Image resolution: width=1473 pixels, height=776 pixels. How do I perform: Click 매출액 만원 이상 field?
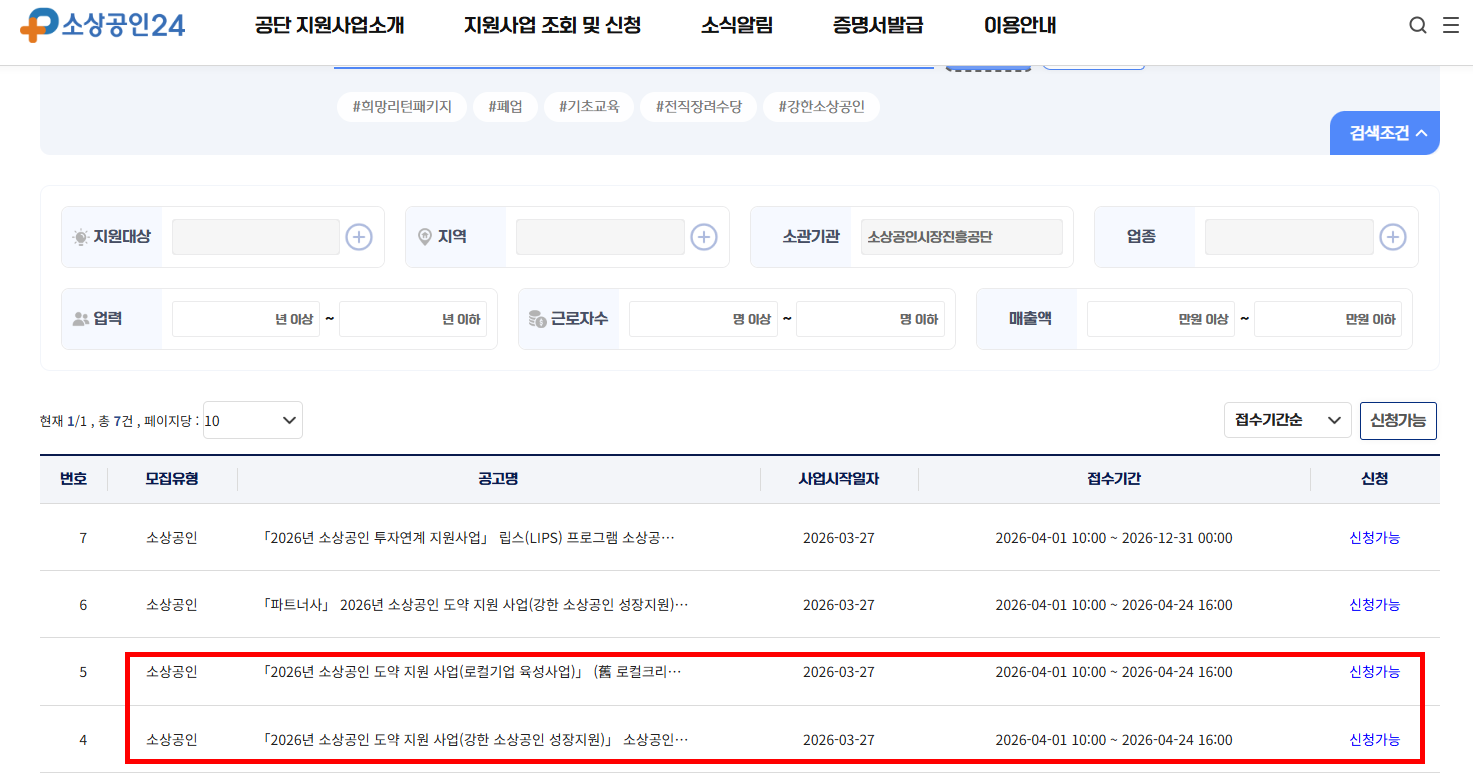point(1161,319)
